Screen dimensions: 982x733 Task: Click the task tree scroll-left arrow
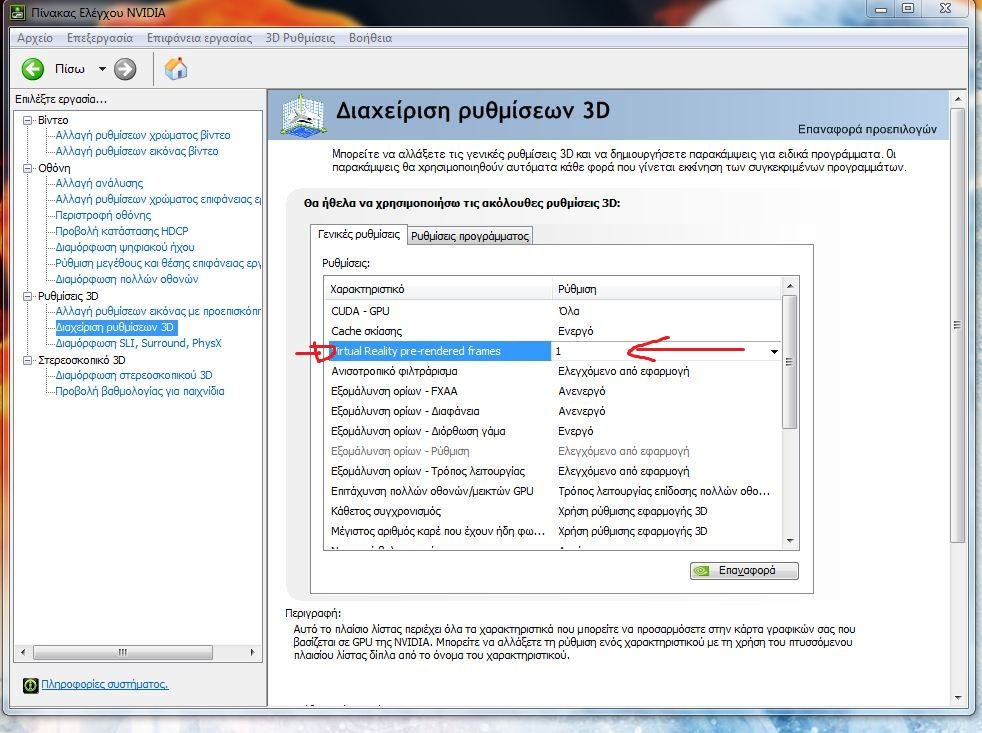pyautogui.click(x=23, y=652)
